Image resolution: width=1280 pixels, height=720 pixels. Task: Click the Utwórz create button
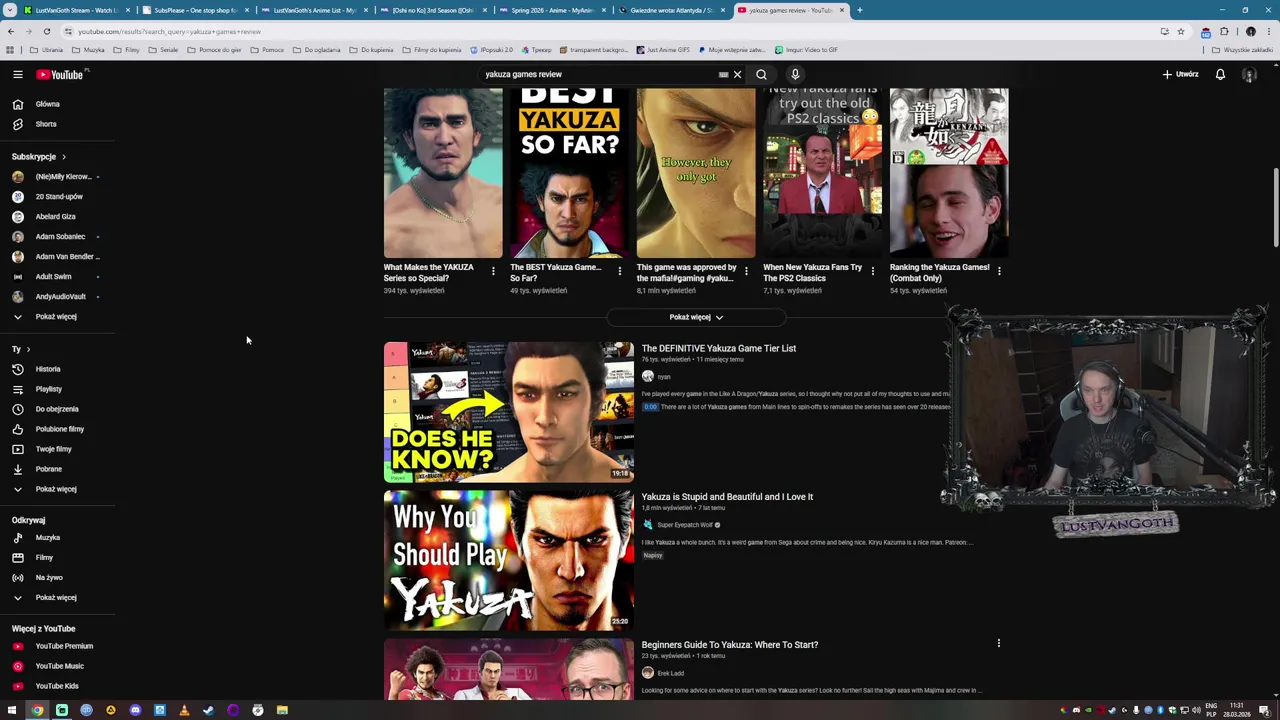[x=1180, y=74]
